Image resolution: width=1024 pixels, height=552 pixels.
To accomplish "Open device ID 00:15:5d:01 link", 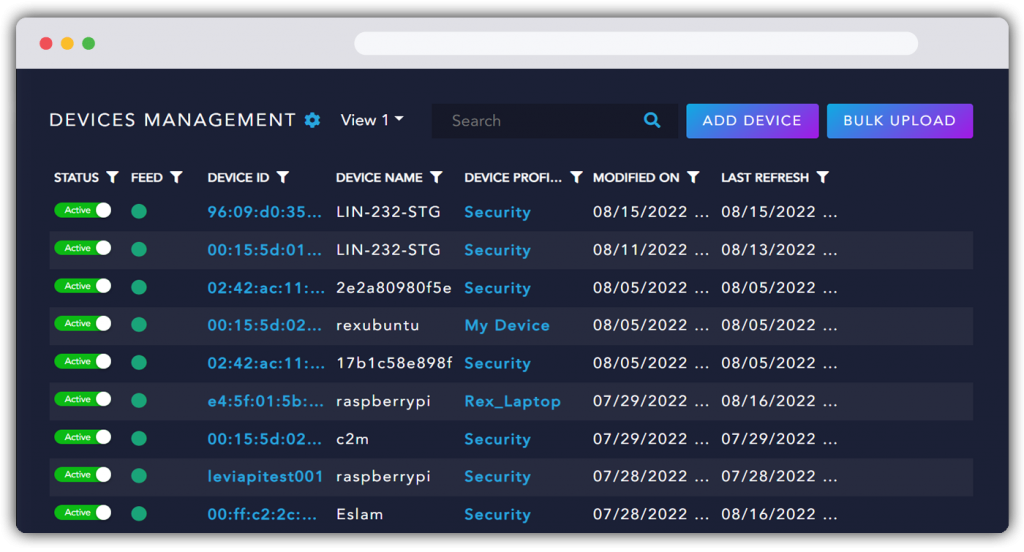I will pyautogui.click(x=264, y=250).
